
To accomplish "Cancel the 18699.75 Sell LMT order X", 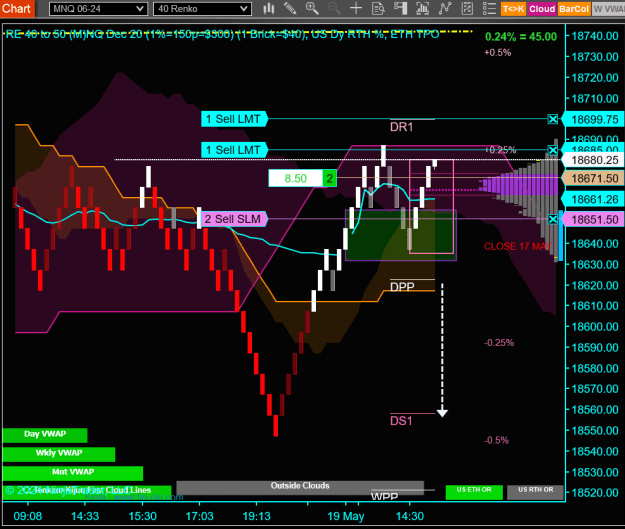I will 552,119.
